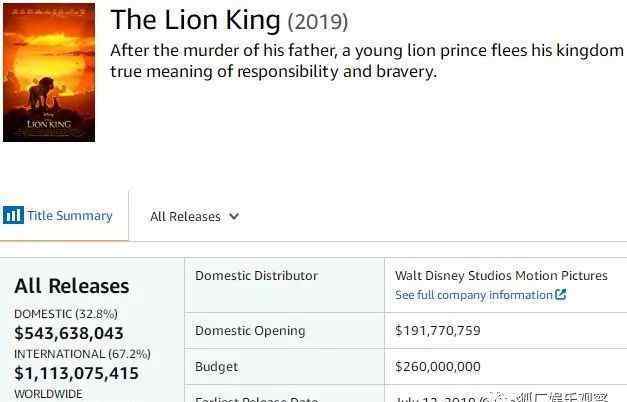Click Walt Disney Studios Motion Pictures distributor name

[501, 275]
